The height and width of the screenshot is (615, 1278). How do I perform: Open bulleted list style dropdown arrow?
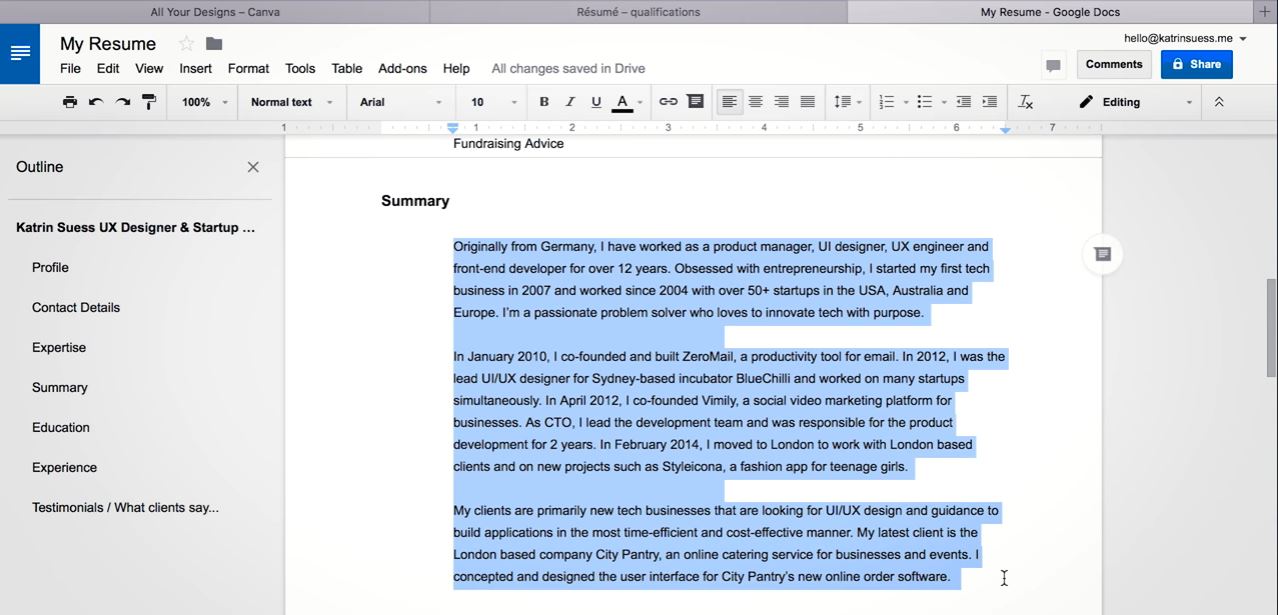(944, 102)
